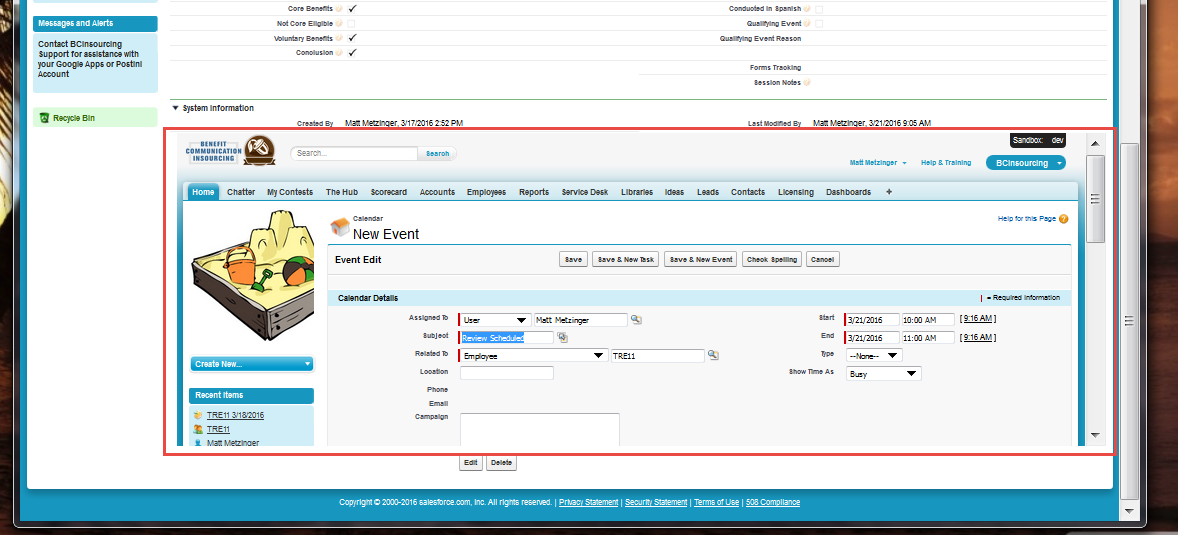
Task: Click the Start time field showing 10:00 AM
Action: [x=928, y=320]
